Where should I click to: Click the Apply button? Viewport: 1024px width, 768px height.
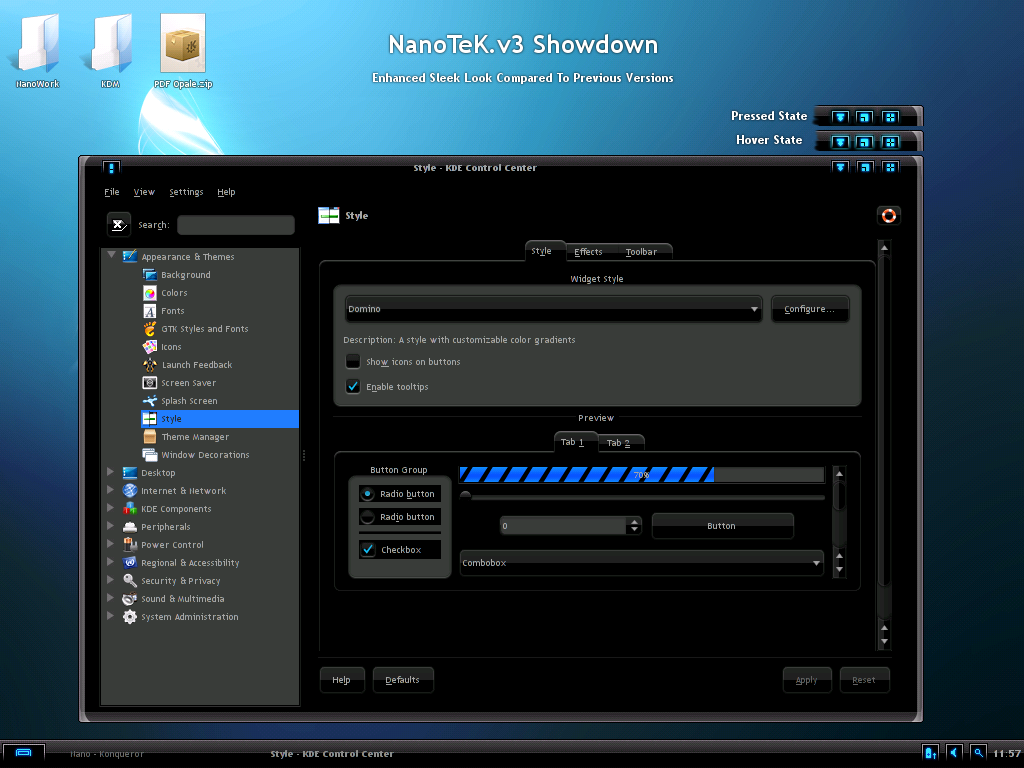coord(807,680)
